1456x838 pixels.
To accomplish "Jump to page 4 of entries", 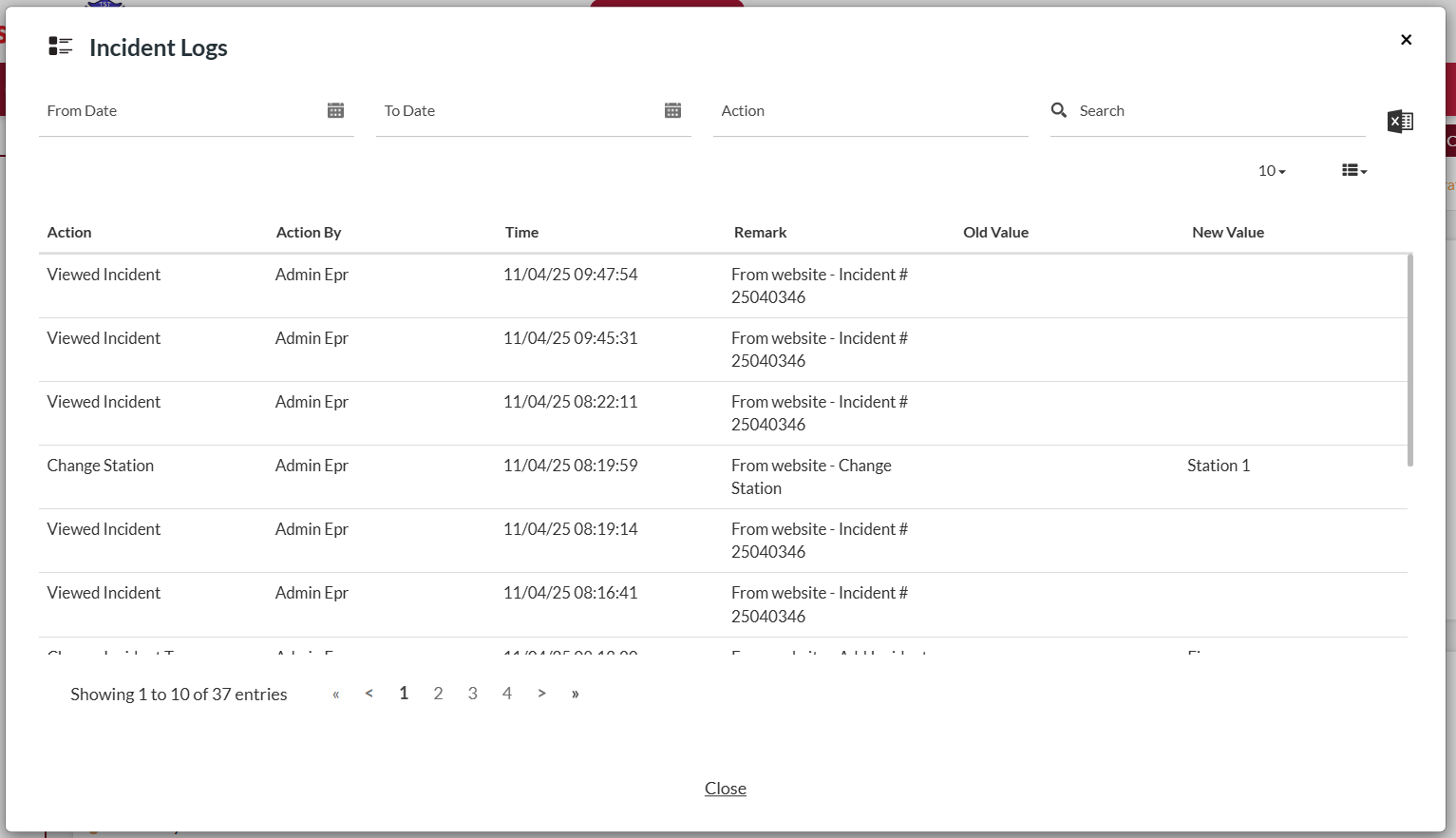I will (x=507, y=694).
